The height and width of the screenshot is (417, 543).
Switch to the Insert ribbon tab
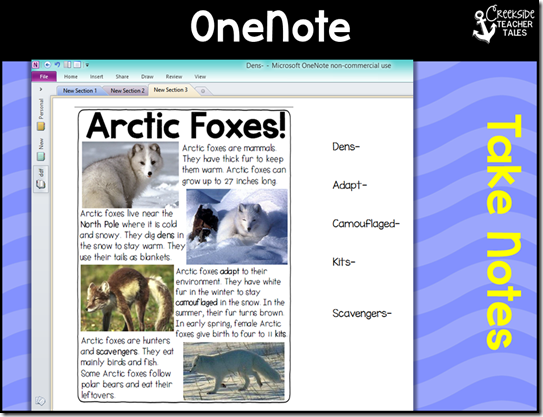(x=97, y=77)
